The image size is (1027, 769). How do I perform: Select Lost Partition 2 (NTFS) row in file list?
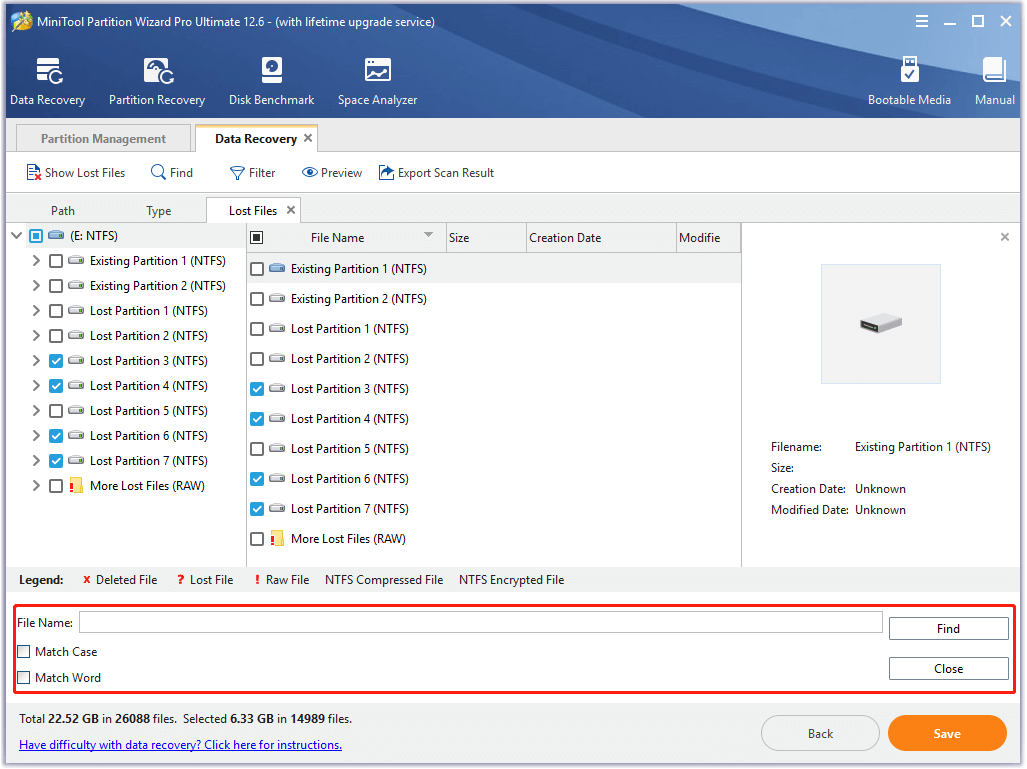point(494,359)
